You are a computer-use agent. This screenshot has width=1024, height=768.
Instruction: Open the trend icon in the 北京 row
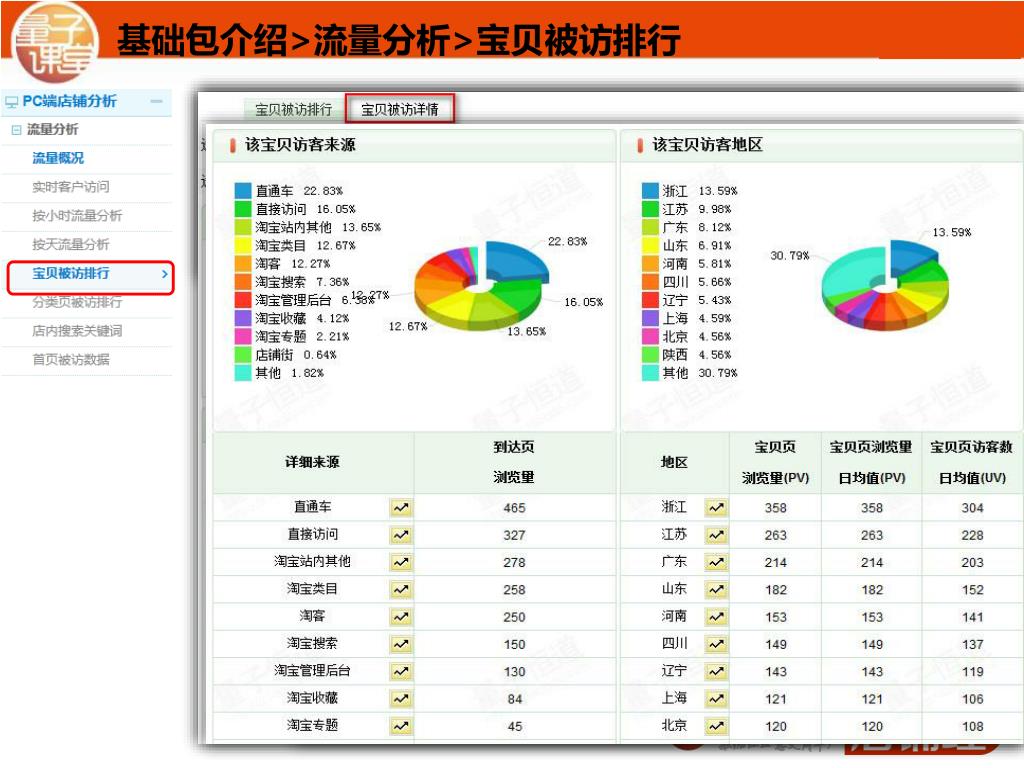(x=716, y=726)
